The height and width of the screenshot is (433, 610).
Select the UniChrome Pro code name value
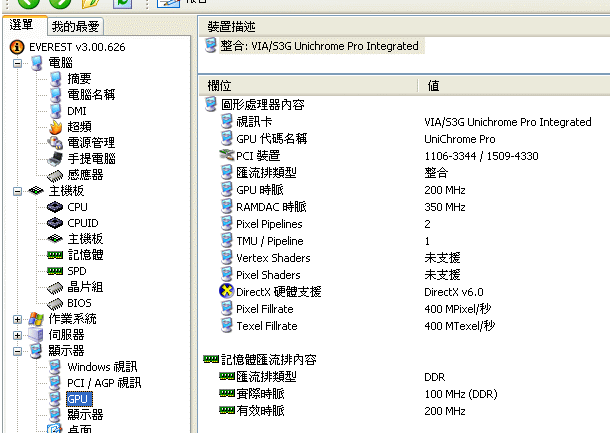click(x=459, y=139)
